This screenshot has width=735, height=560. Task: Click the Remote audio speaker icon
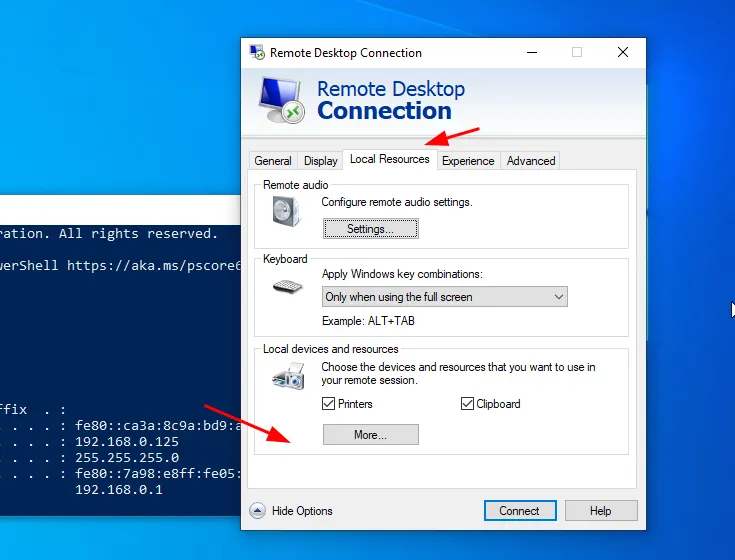[286, 211]
